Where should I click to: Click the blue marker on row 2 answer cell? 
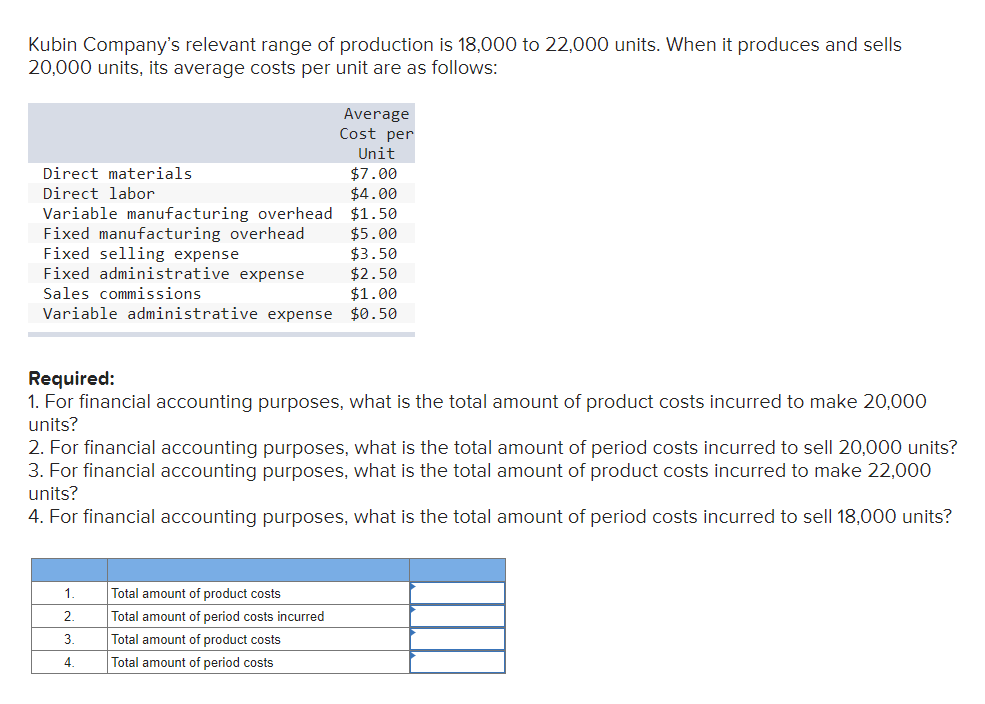click(x=411, y=610)
